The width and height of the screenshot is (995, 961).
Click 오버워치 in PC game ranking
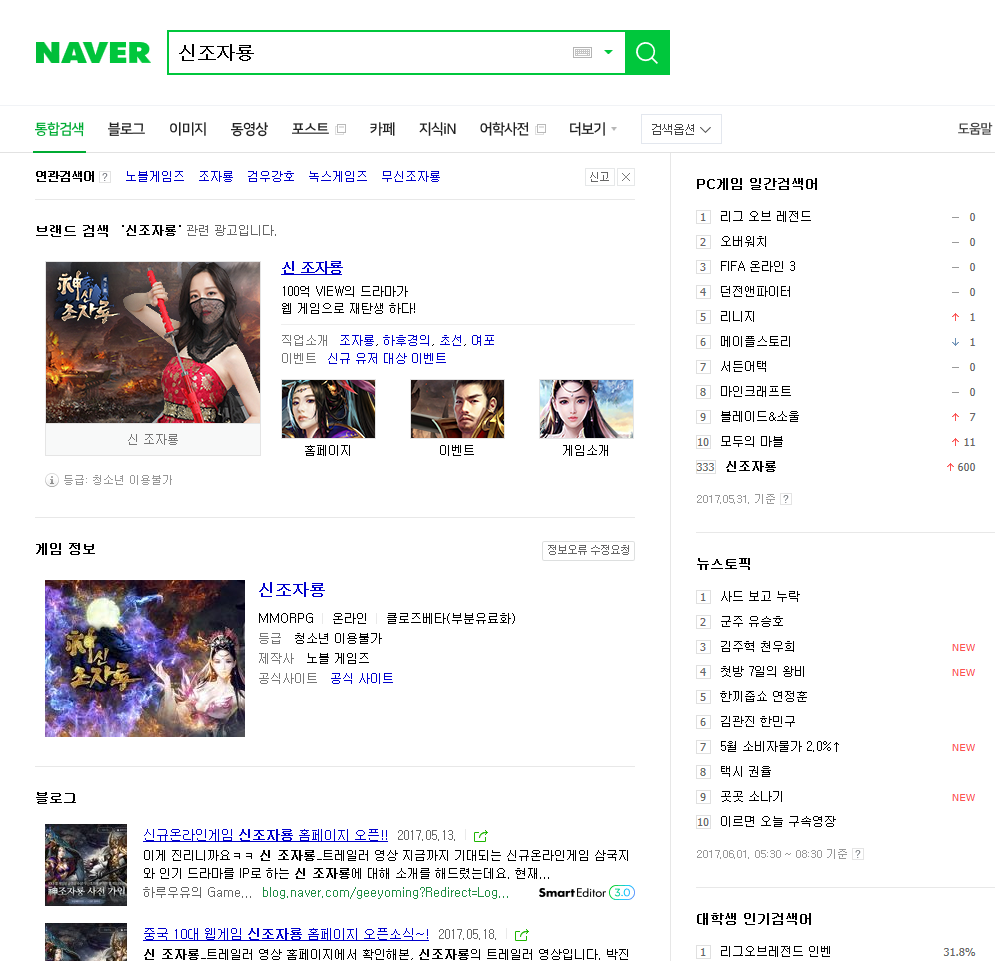[744, 242]
